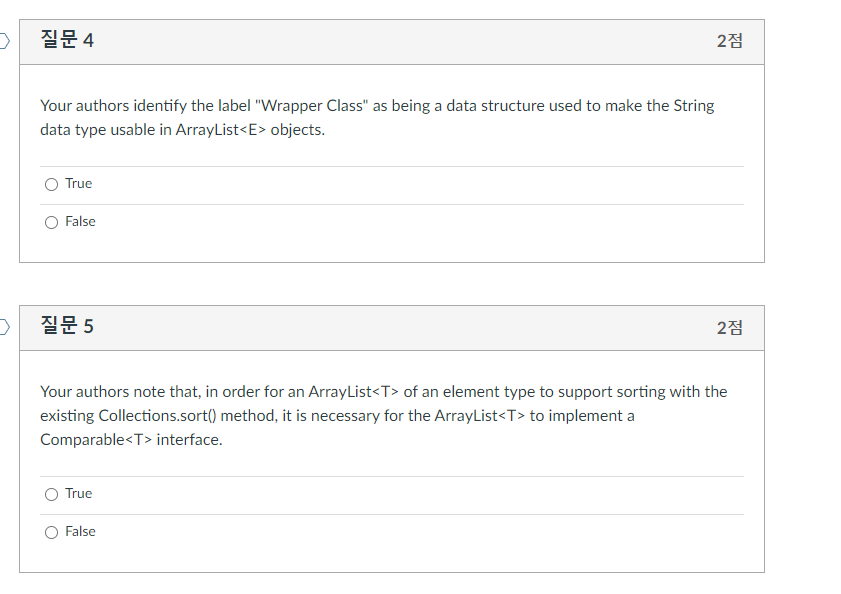Image resolution: width=841 pixels, height=594 pixels.
Task: Click the 질문 4 title bar background
Action: pos(400,41)
